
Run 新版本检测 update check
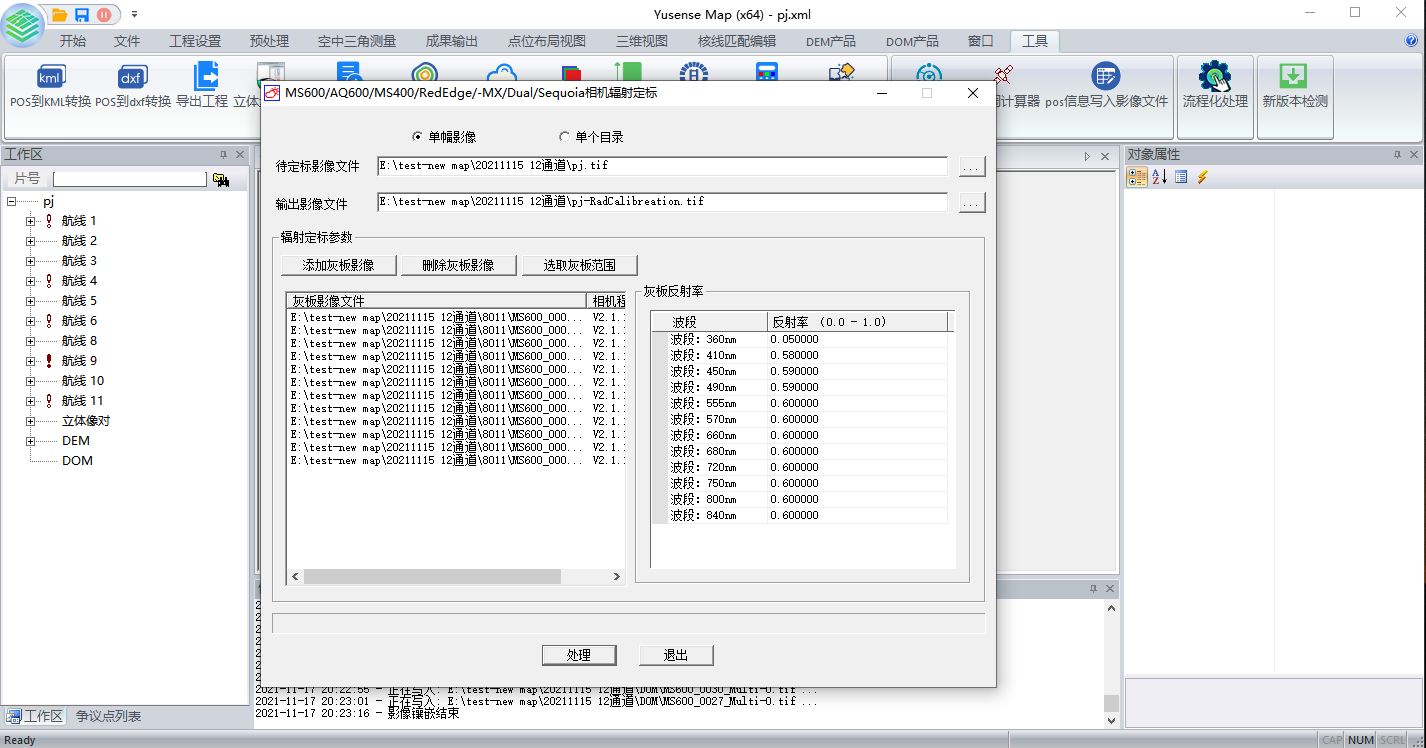click(1295, 87)
